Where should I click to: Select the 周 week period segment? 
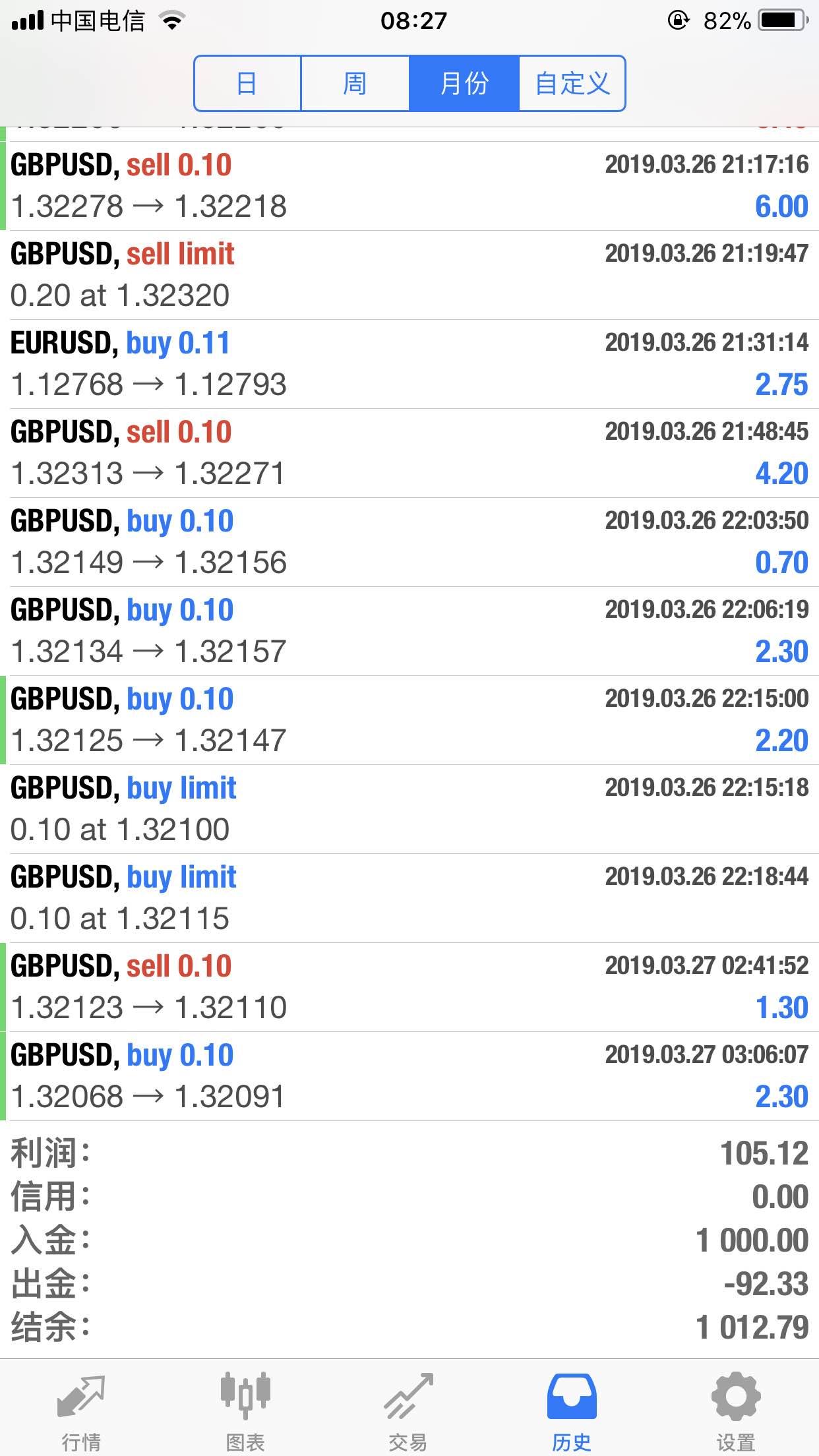(x=355, y=84)
